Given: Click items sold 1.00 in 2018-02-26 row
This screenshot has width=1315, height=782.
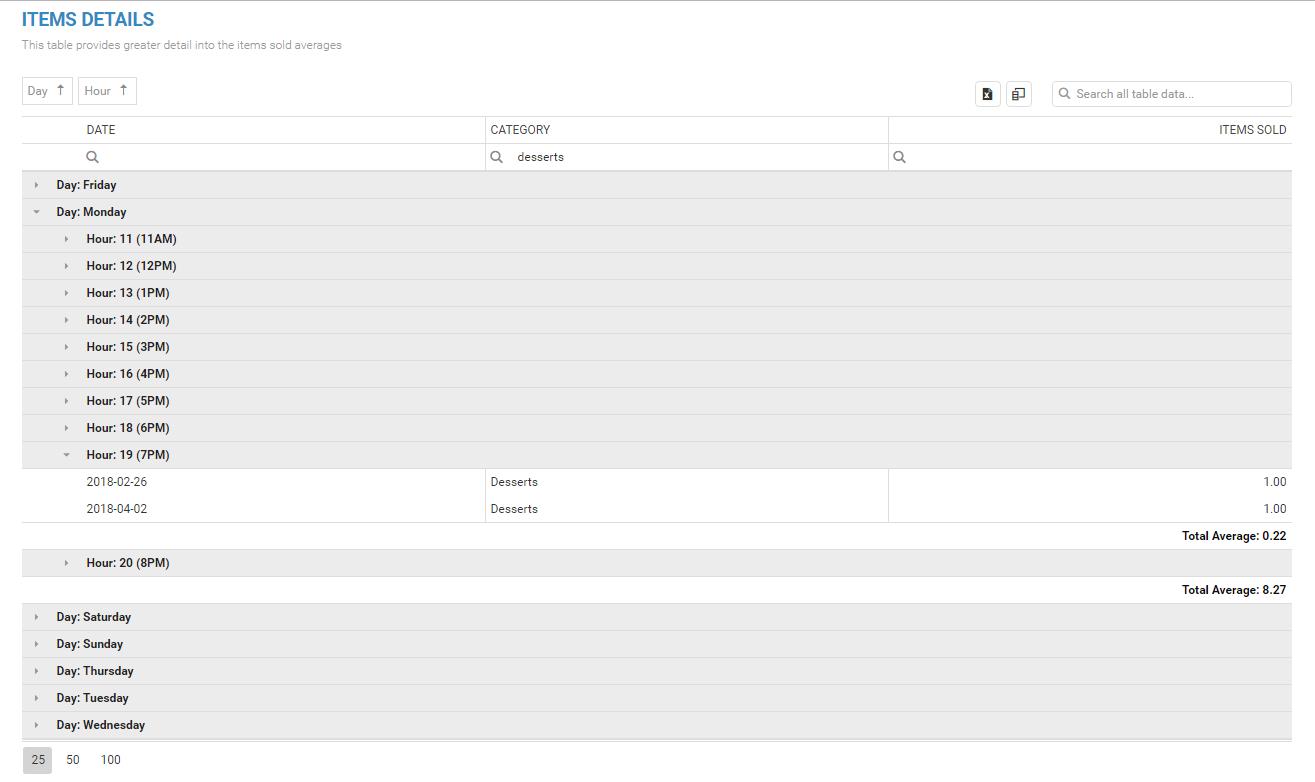Looking at the screenshot, I should 1090,482.
